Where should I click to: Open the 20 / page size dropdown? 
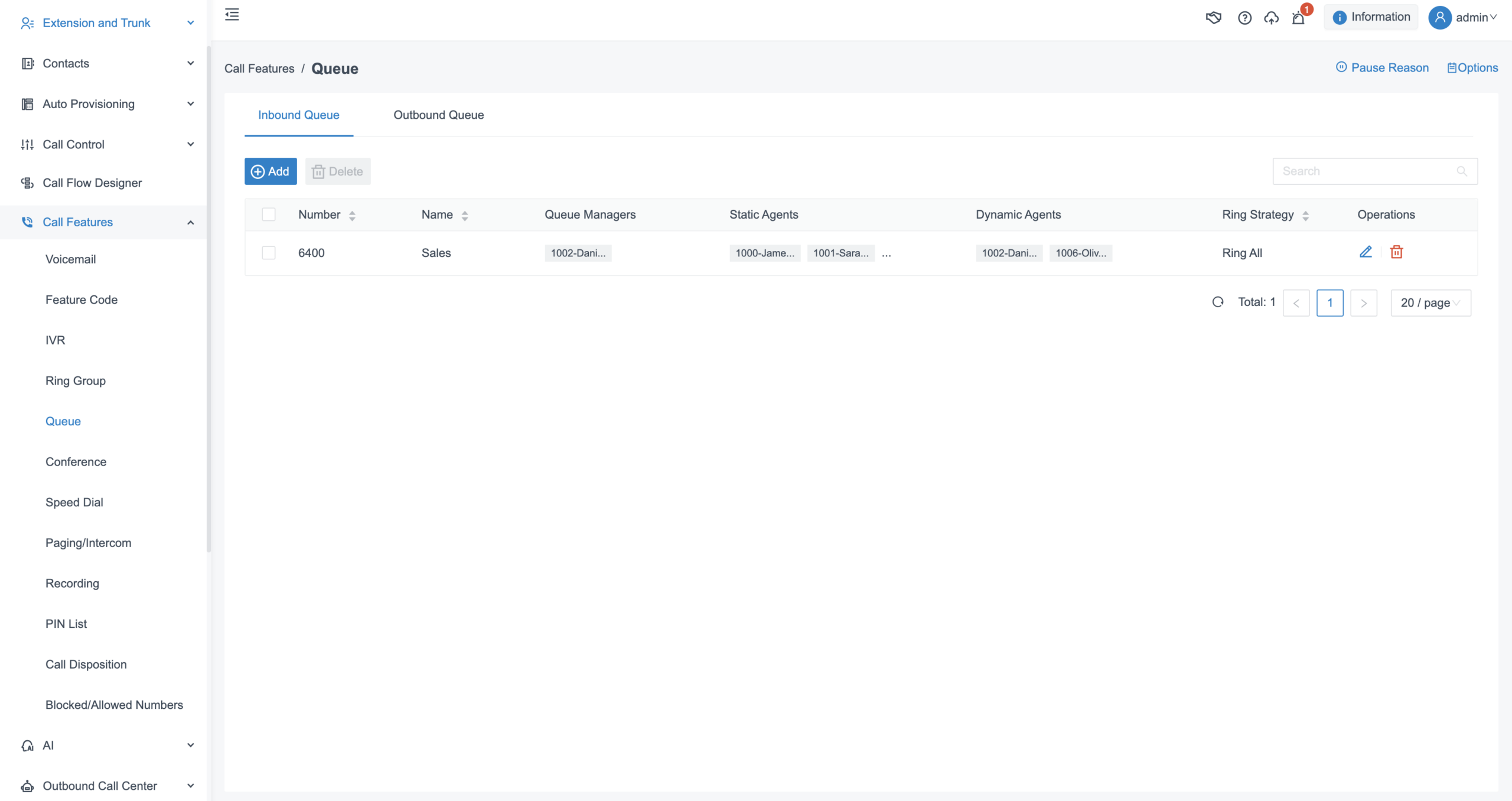click(x=1430, y=303)
